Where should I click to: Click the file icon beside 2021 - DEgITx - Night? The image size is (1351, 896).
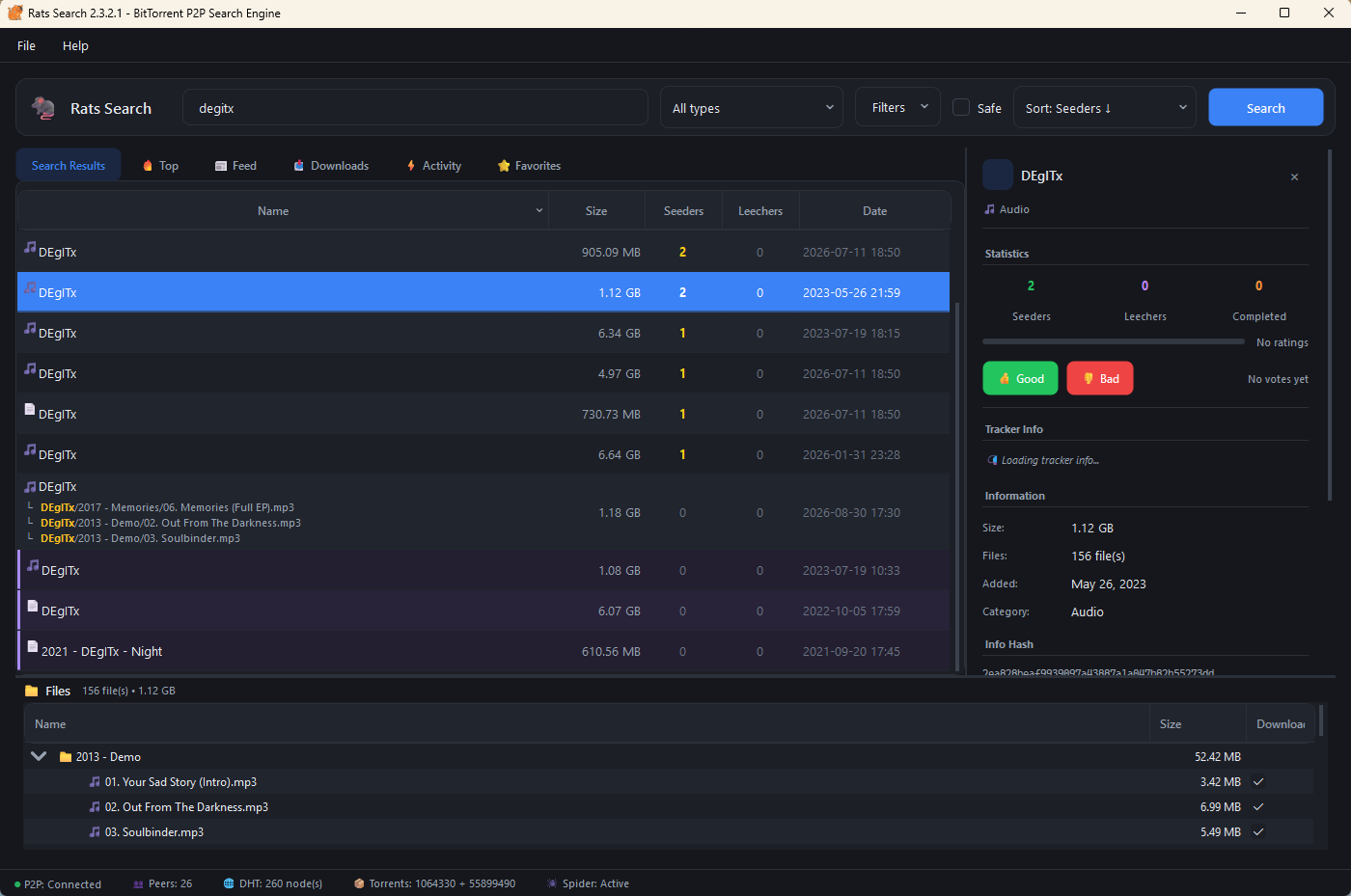coord(33,647)
